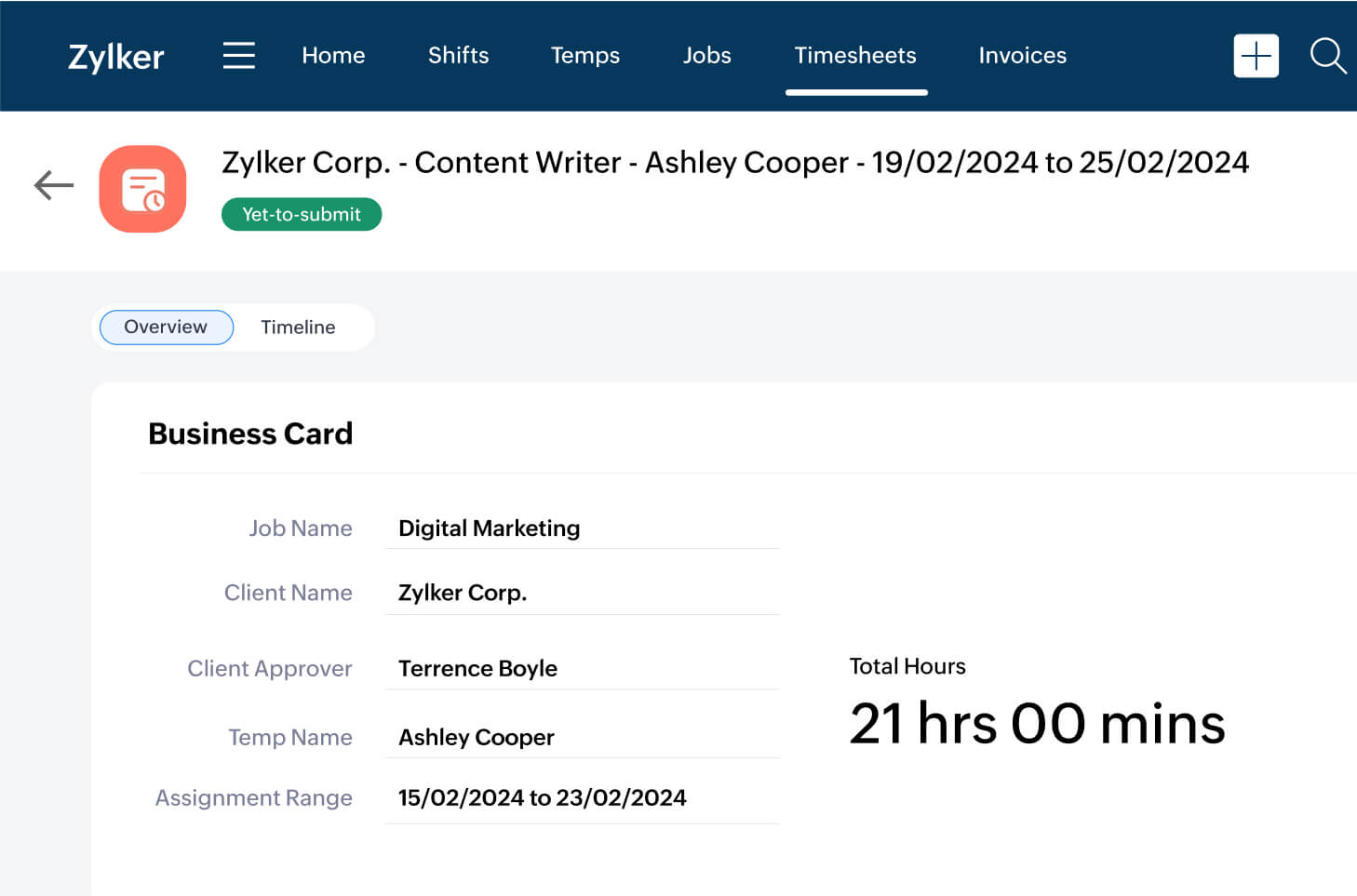Select the Client Approver Terrence Boyle field
The height and width of the screenshot is (896, 1357).
[x=582, y=669]
